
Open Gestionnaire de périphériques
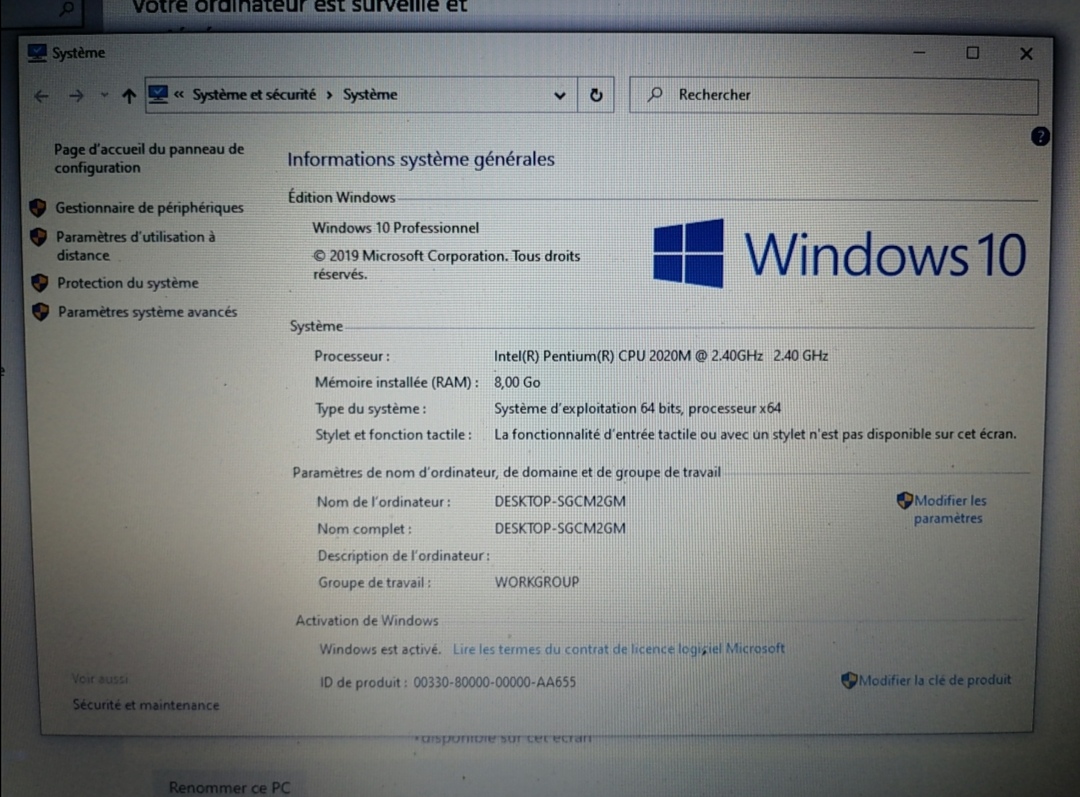[149, 207]
